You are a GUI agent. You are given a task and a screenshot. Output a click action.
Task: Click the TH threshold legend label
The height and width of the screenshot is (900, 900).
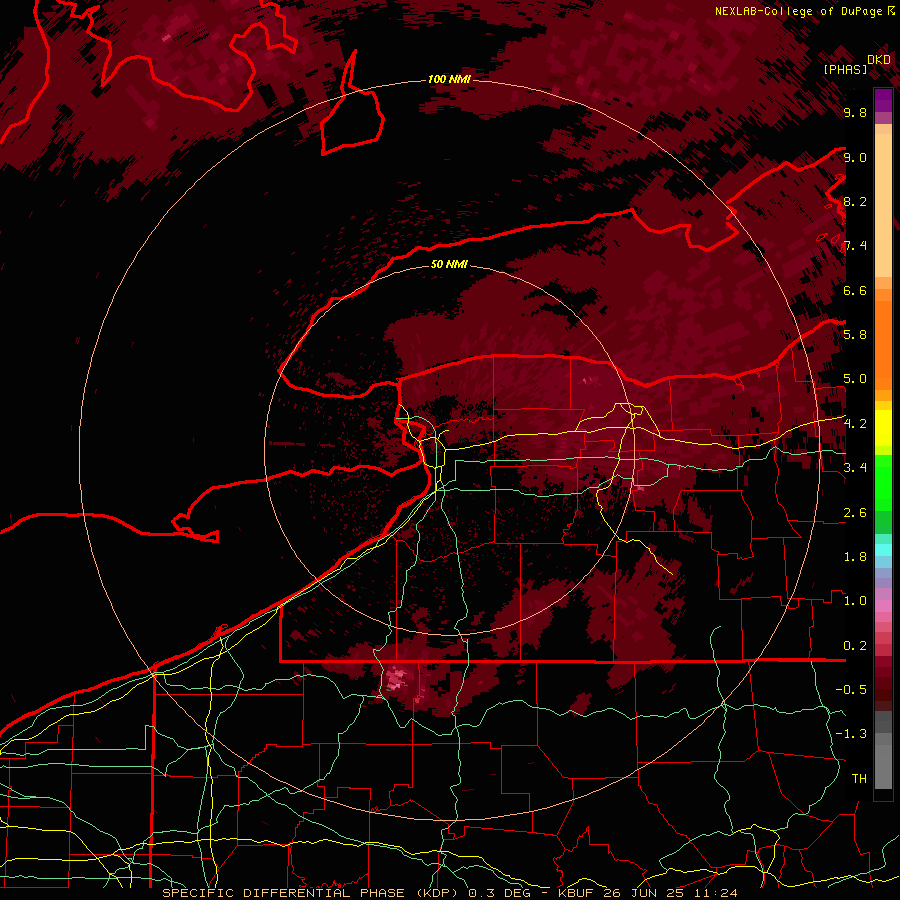coord(859,779)
